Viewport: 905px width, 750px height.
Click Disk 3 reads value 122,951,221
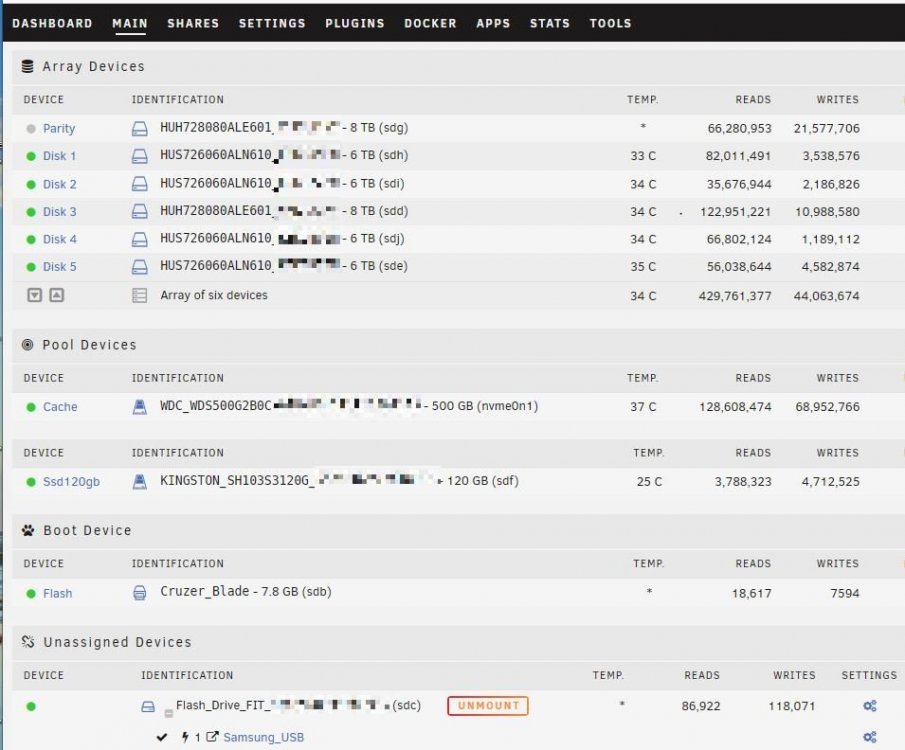[x=735, y=212]
